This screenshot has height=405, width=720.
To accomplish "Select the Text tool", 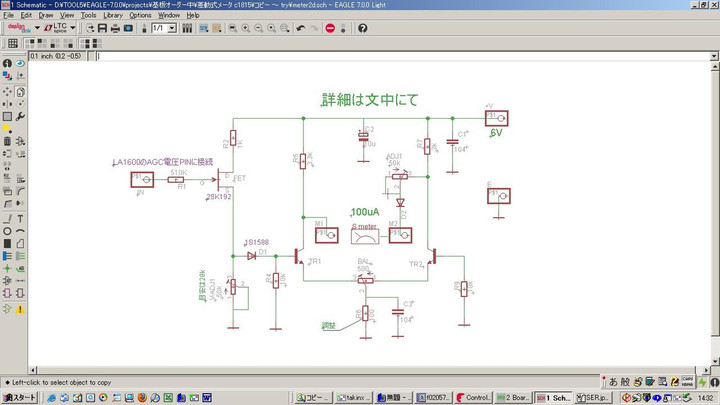I will [21, 219].
